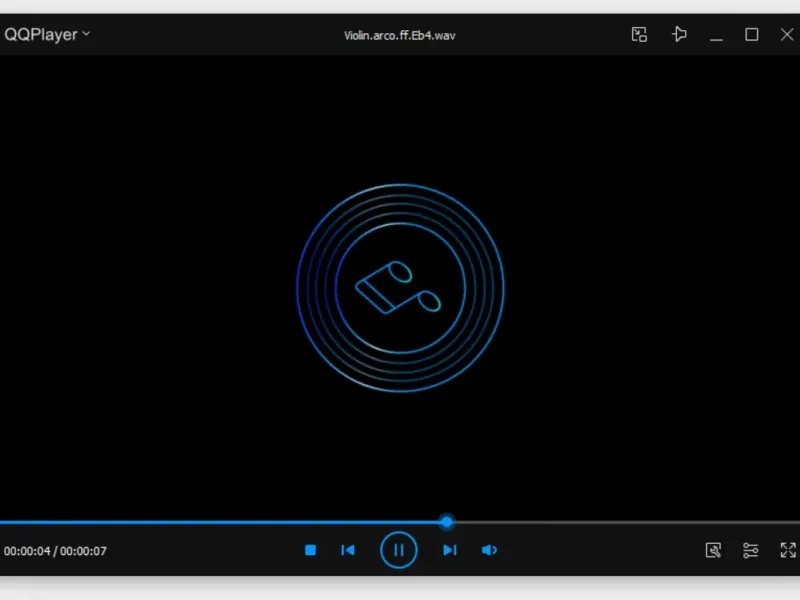Click the Violin.arco.ff.Eb4.wav title text
This screenshot has height=600, width=800.
[x=399, y=35]
